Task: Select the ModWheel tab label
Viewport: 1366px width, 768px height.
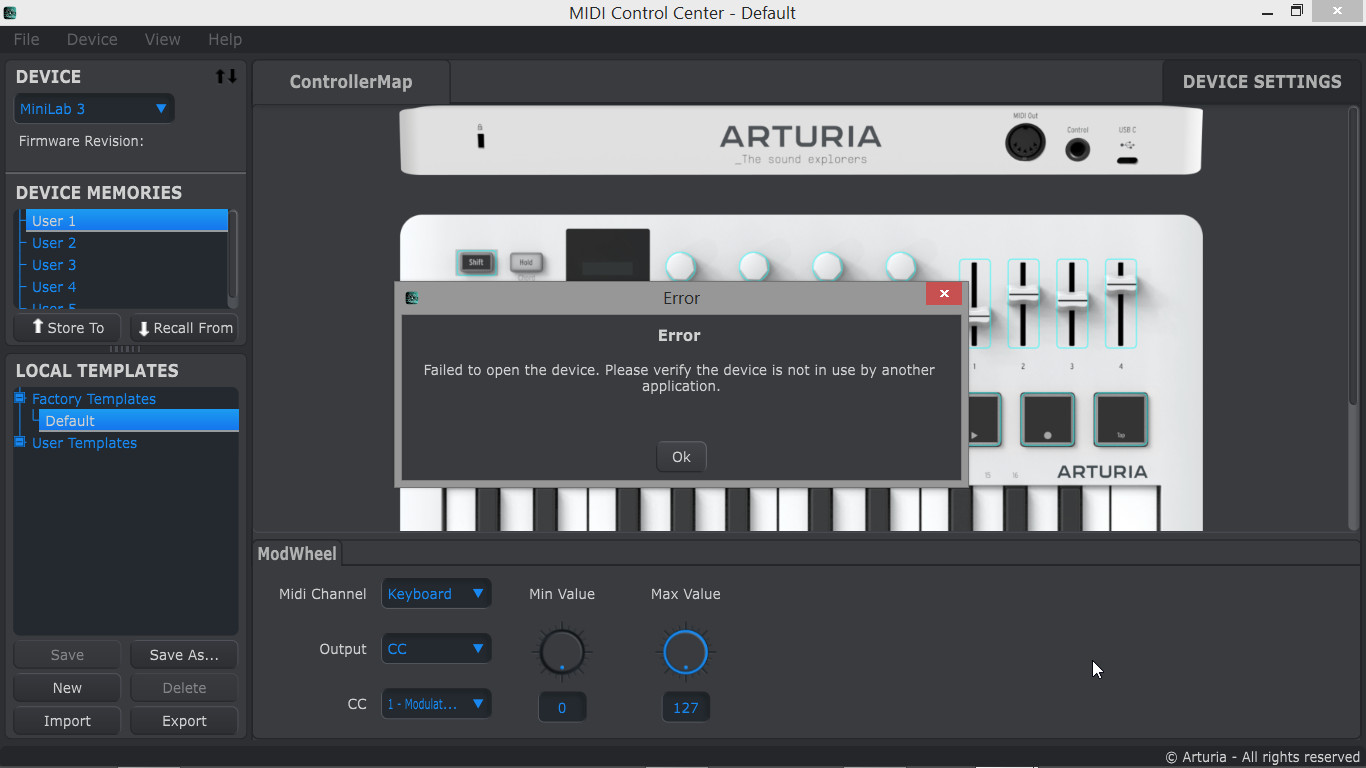Action: pyautogui.click(x=297, y=553)
